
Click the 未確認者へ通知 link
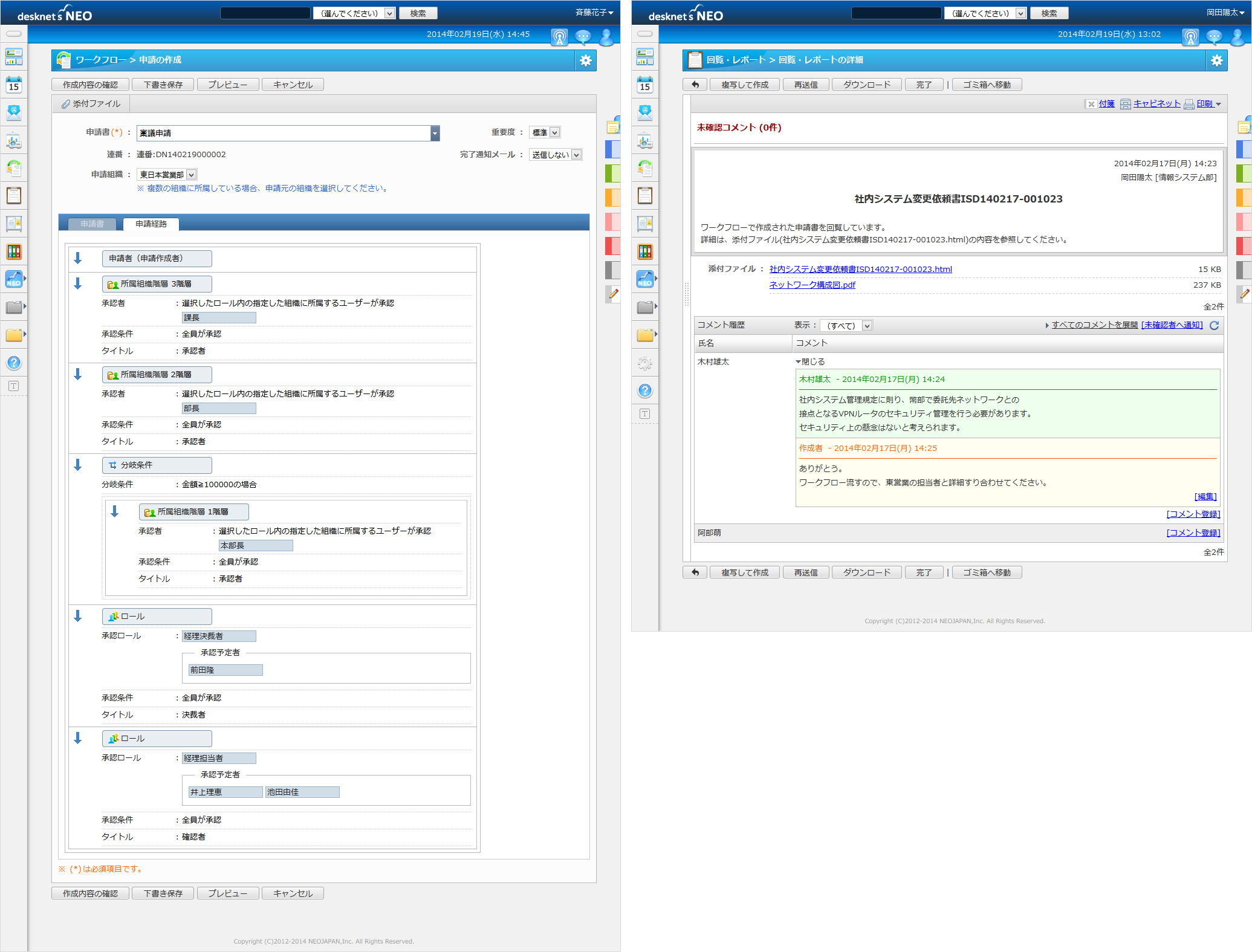pos(1172,325)
